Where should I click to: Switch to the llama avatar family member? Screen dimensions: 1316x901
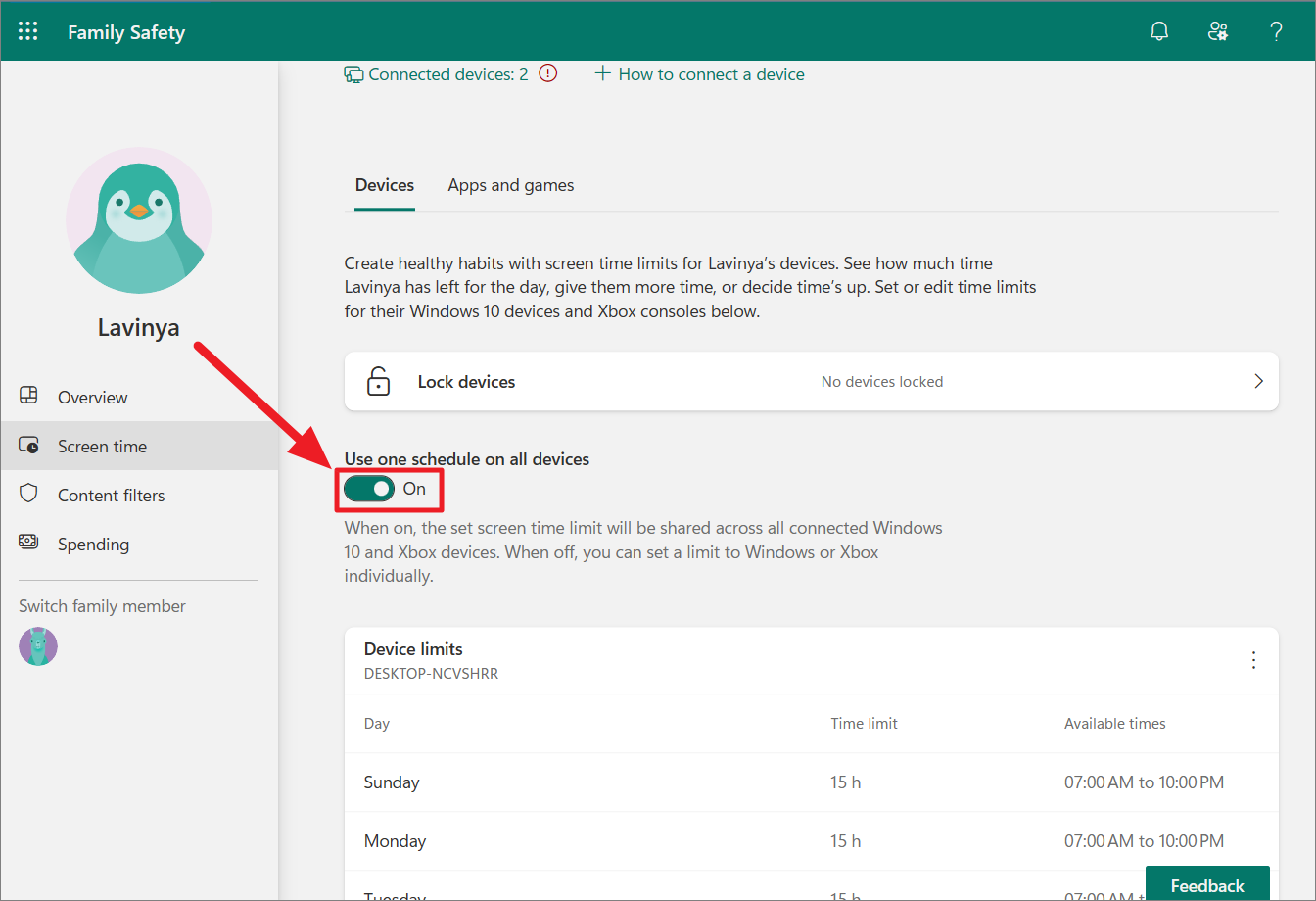pos(38,646)
